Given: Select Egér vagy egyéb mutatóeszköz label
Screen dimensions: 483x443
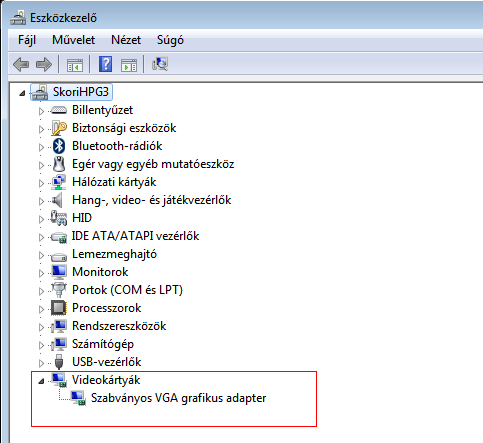Looking at the screenshot, I should (x=153, y=164).
